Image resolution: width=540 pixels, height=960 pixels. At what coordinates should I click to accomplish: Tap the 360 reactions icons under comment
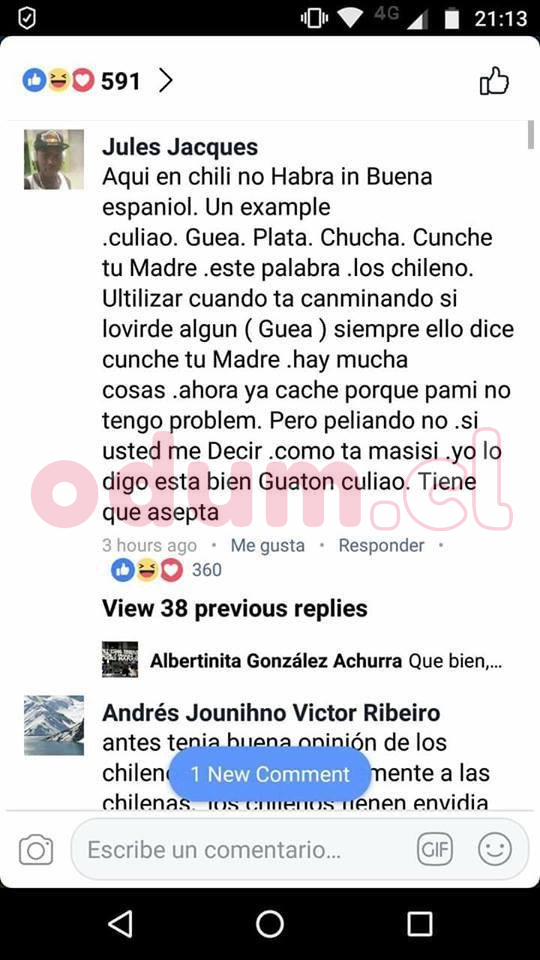click(147, 571)
